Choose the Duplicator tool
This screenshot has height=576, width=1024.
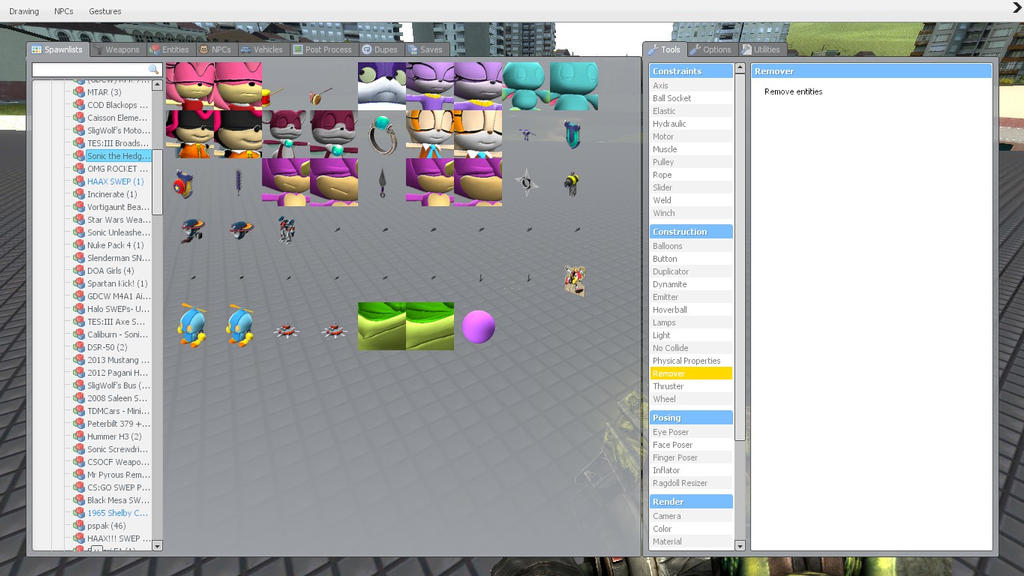[x=691, y=272]
